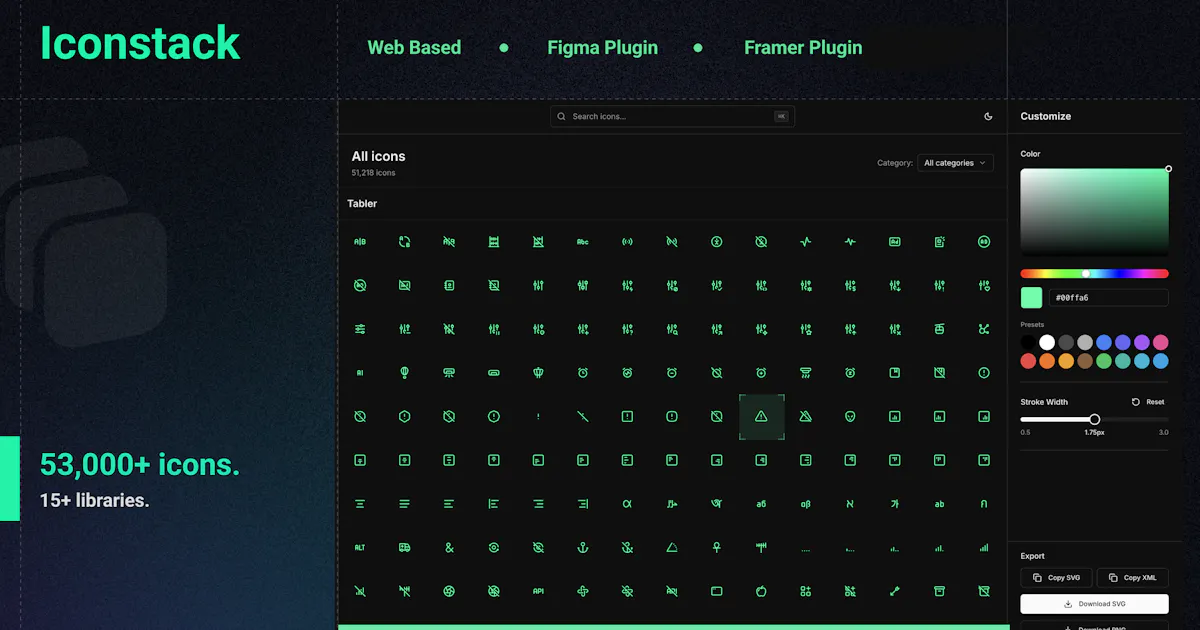Click inside the color saturation gradient area
Screen dimensions: 1200x630
[x=1095, y=212]
